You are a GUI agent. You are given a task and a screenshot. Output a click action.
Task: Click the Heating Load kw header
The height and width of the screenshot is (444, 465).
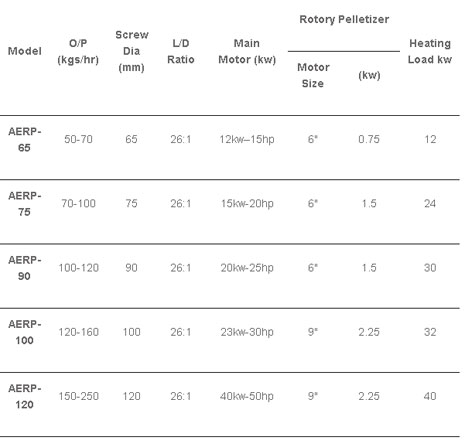(x=430, y=51)
